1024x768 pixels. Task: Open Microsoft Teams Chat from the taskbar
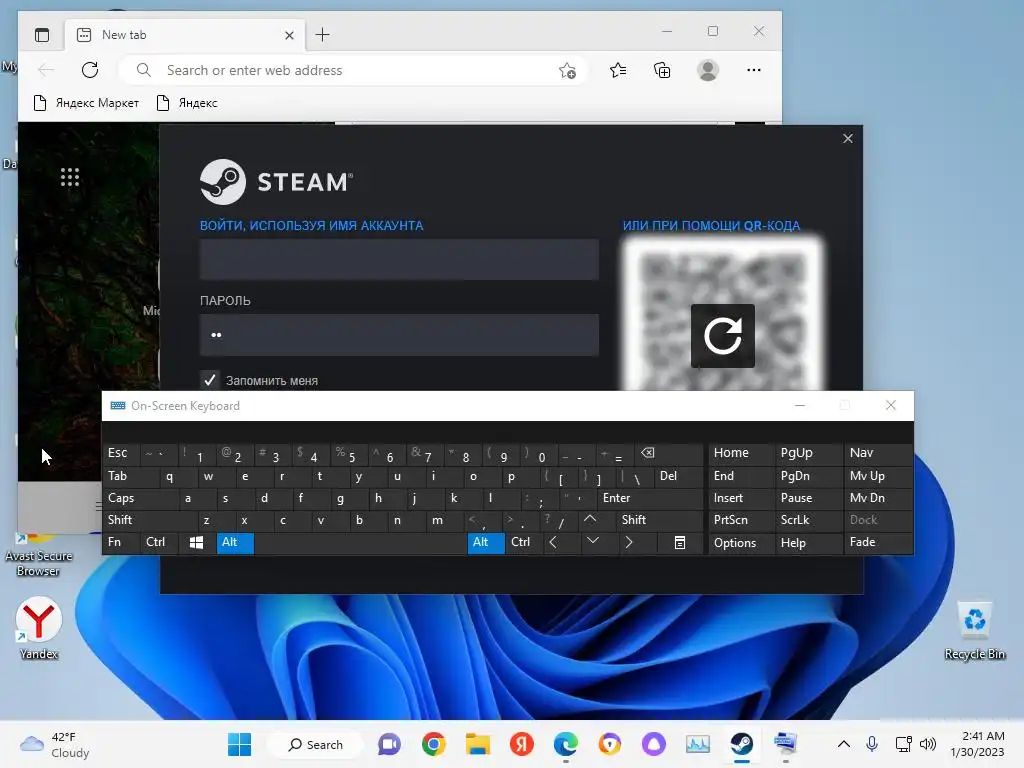(x=390, y=744)
